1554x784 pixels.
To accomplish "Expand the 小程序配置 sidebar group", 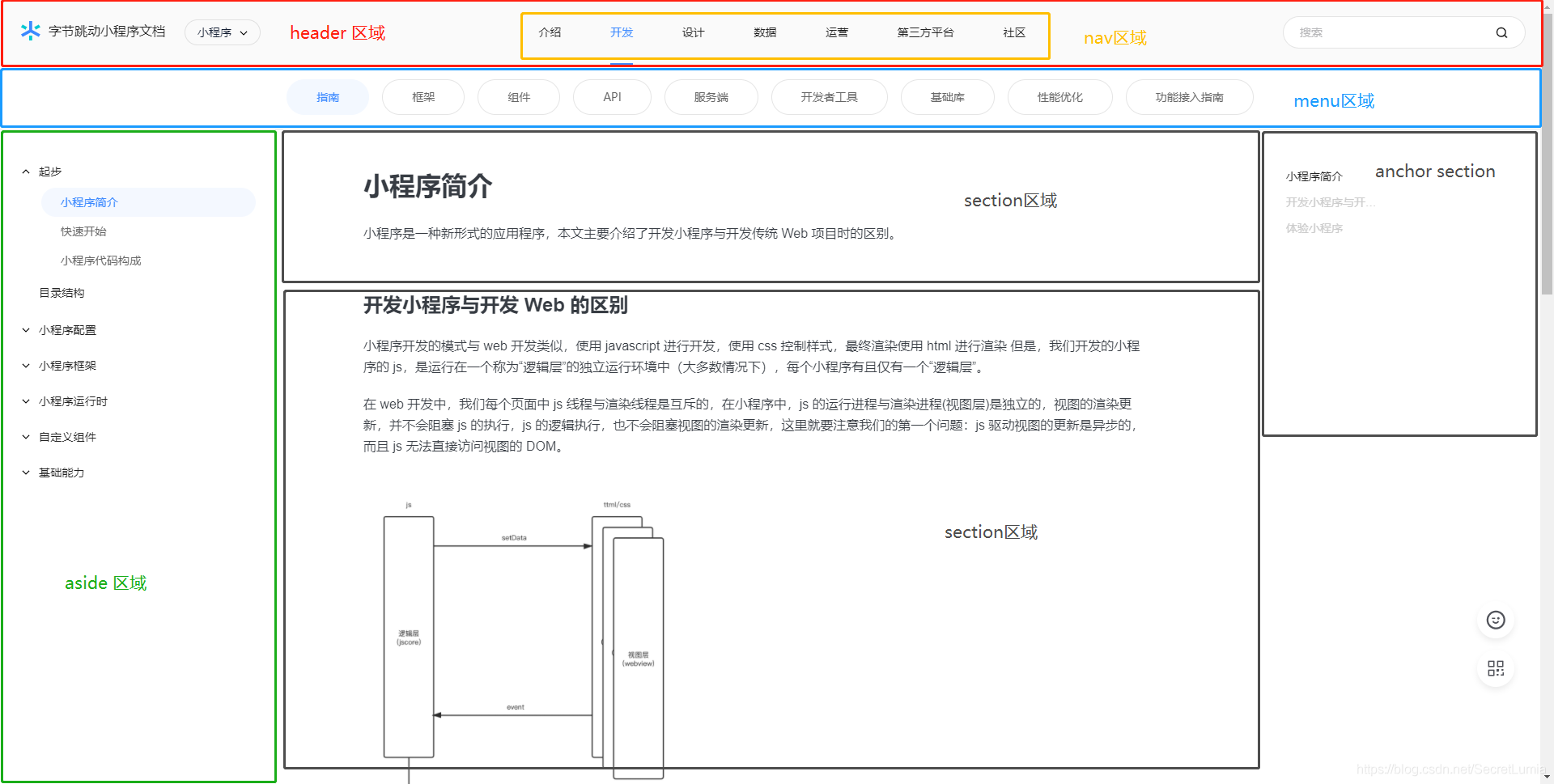I will pos(26,330).
